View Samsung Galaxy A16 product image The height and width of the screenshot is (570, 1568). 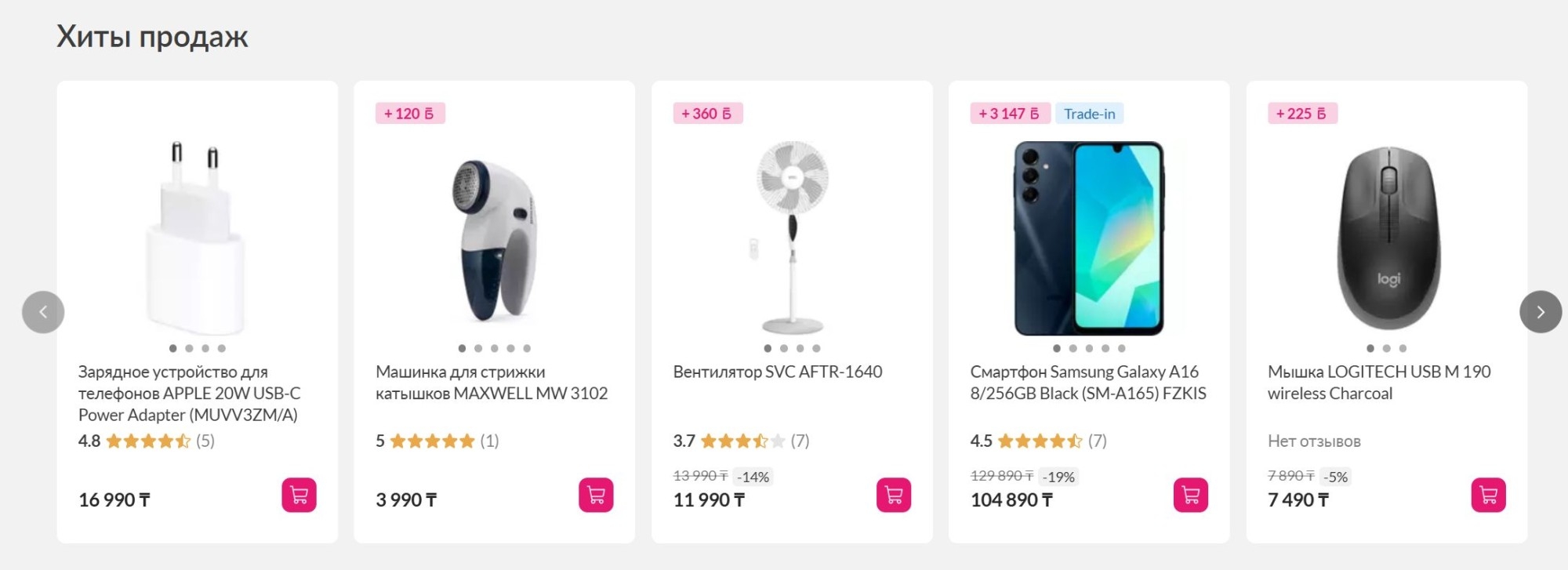pos(1089,238)
